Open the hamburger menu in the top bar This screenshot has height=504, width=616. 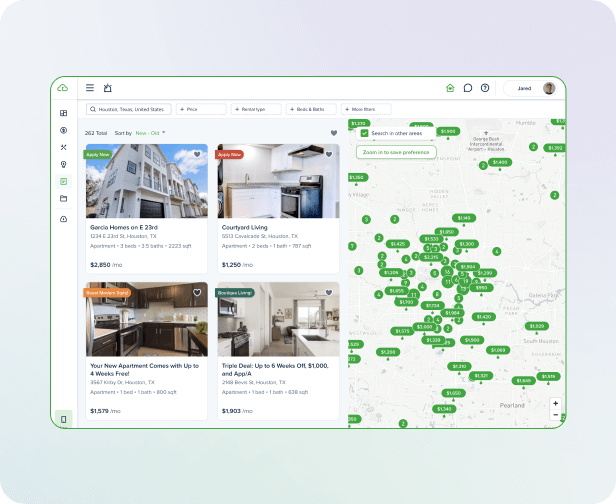(x=90, y=88)
